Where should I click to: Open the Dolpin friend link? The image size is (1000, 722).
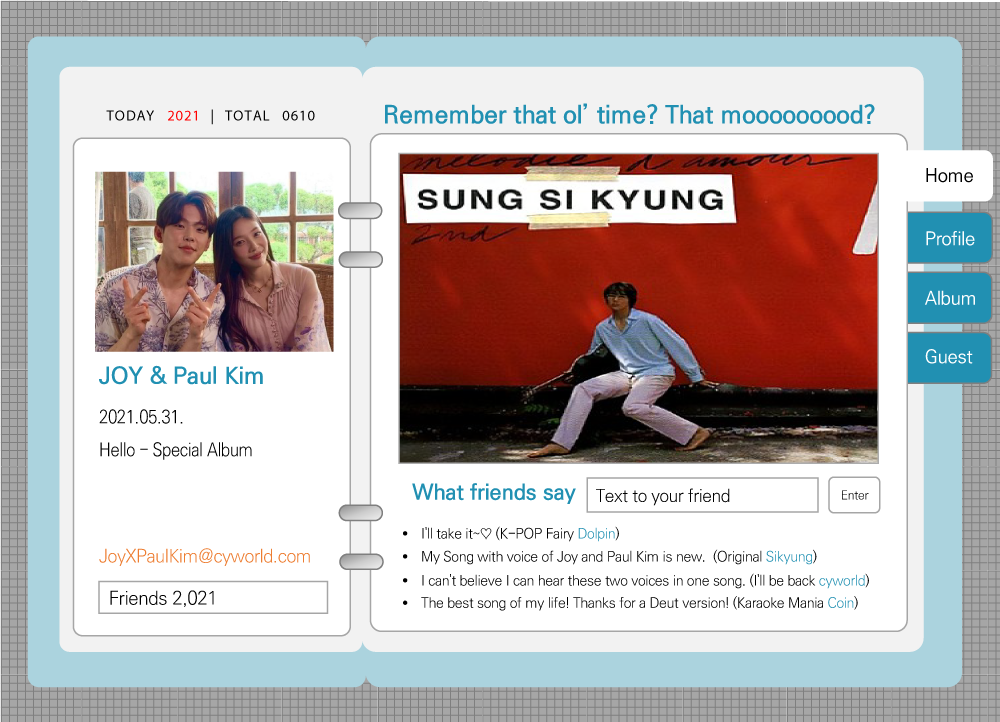point(596,533)
